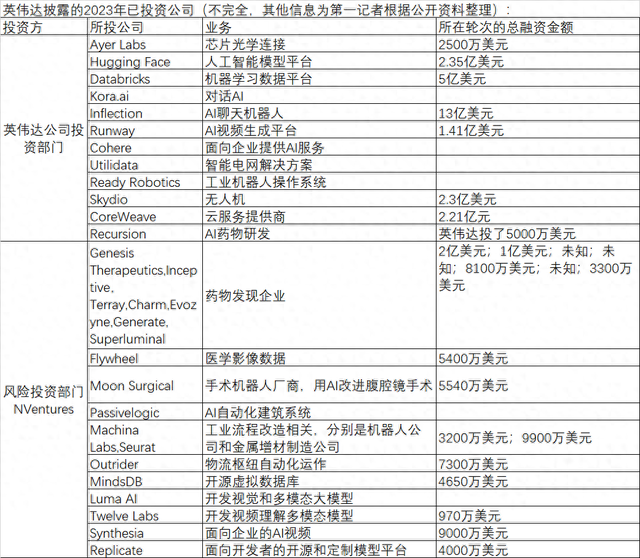Select the '开源虚拟数据库' cell

(x=319, y=481)
